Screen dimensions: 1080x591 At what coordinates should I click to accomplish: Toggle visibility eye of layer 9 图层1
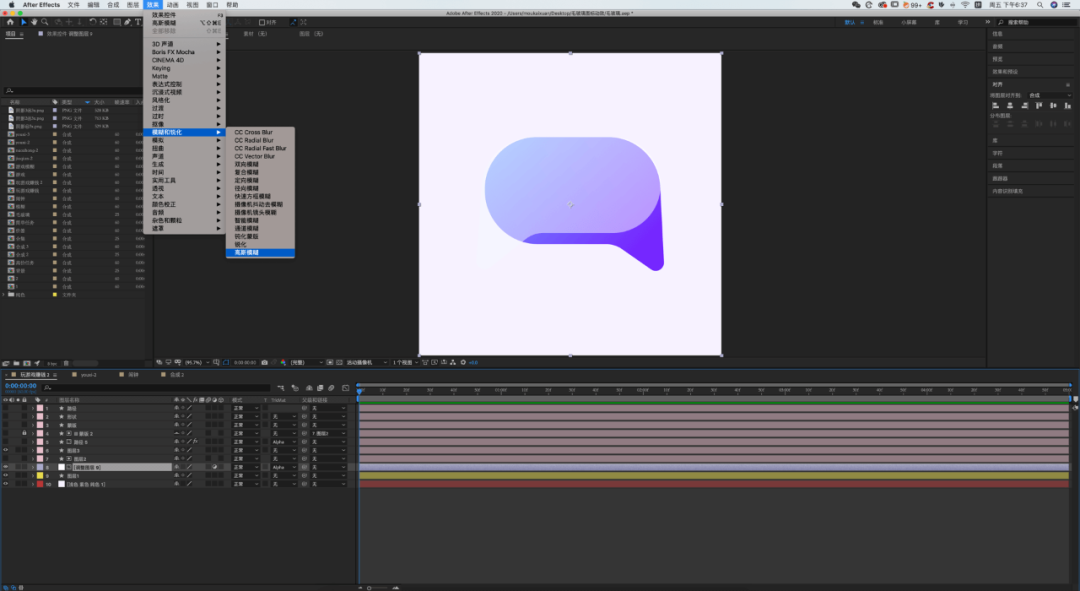pos(6,475)
